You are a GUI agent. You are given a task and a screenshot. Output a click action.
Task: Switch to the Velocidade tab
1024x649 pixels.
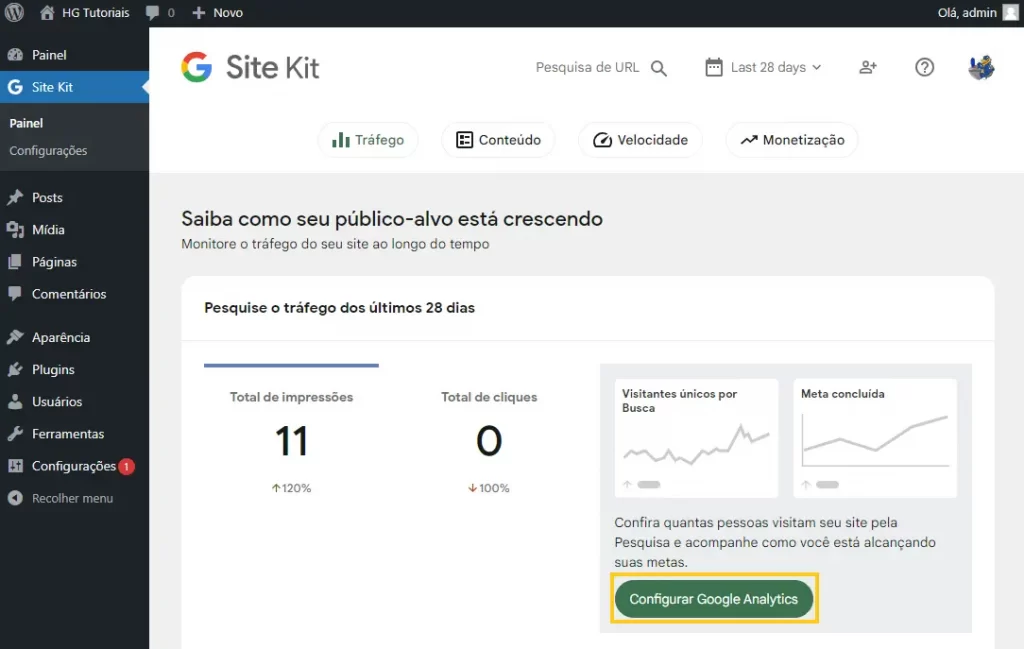[640, 140]
